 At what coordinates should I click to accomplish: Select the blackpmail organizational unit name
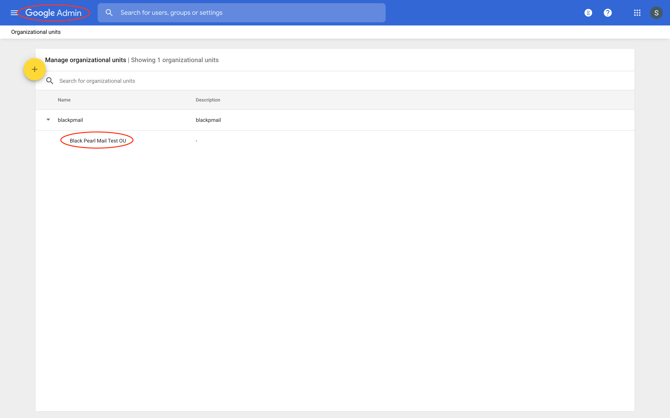coord(71,120)
